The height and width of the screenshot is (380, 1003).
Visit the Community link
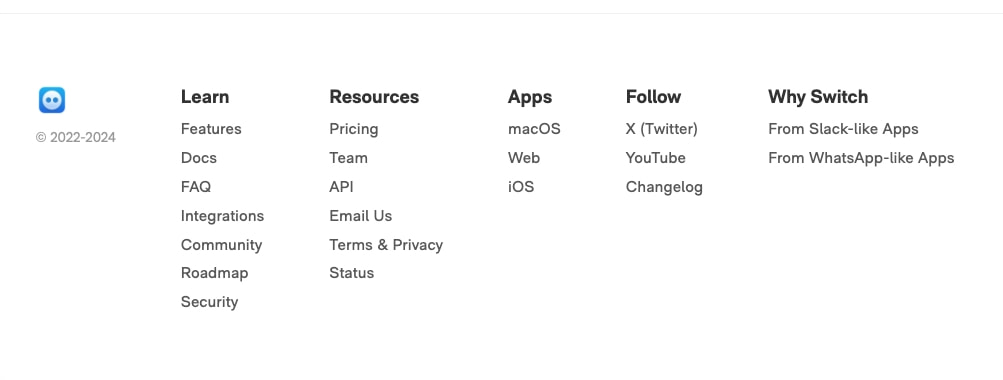221,245
